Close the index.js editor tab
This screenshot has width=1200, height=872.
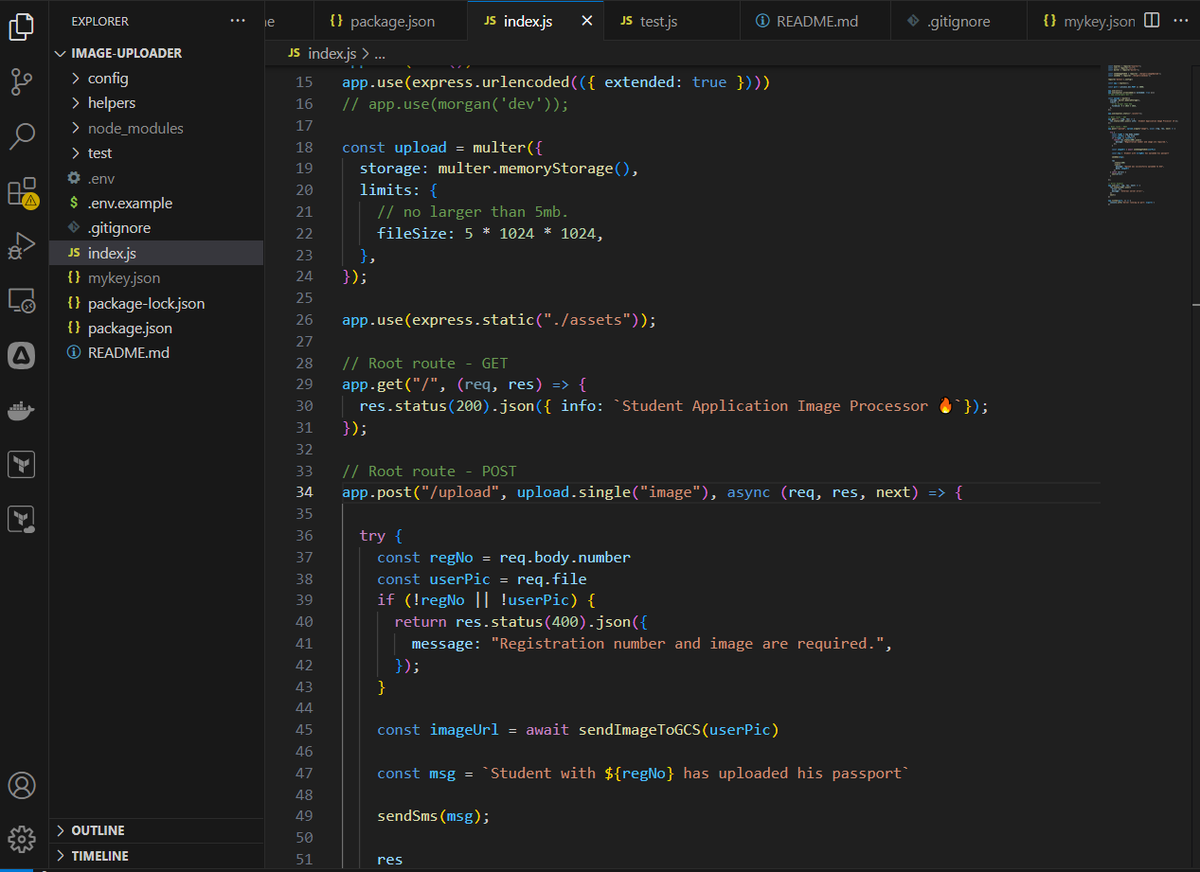[587, 21]
